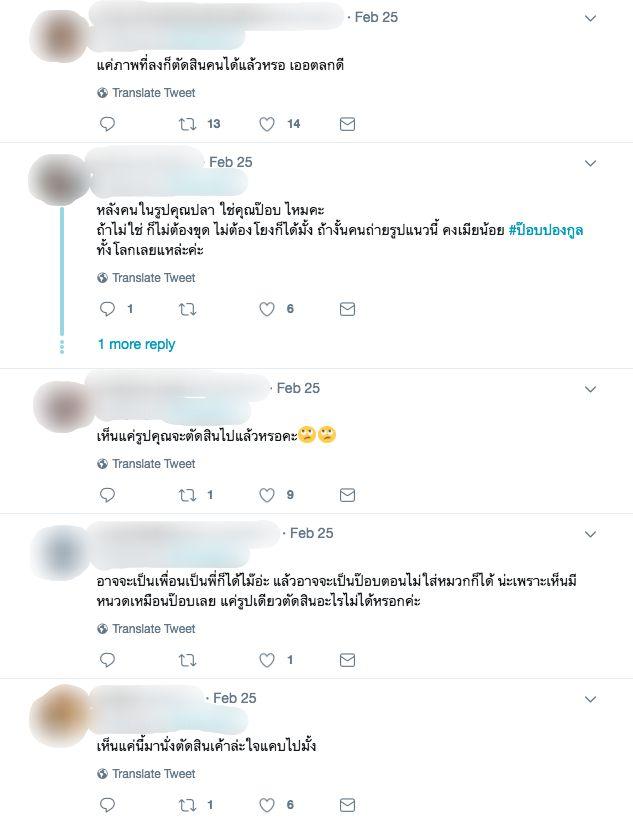
Task: Open chevron menu on the fourth tweet
Action: pyautogui.click(x=591, y=534)
